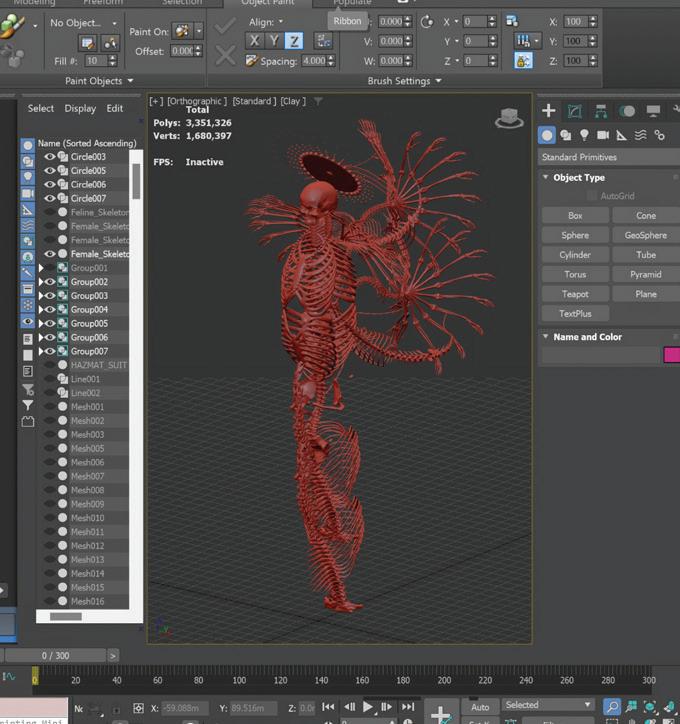
Task: Toggle visibility of Group004
Action: pos(50,310)
